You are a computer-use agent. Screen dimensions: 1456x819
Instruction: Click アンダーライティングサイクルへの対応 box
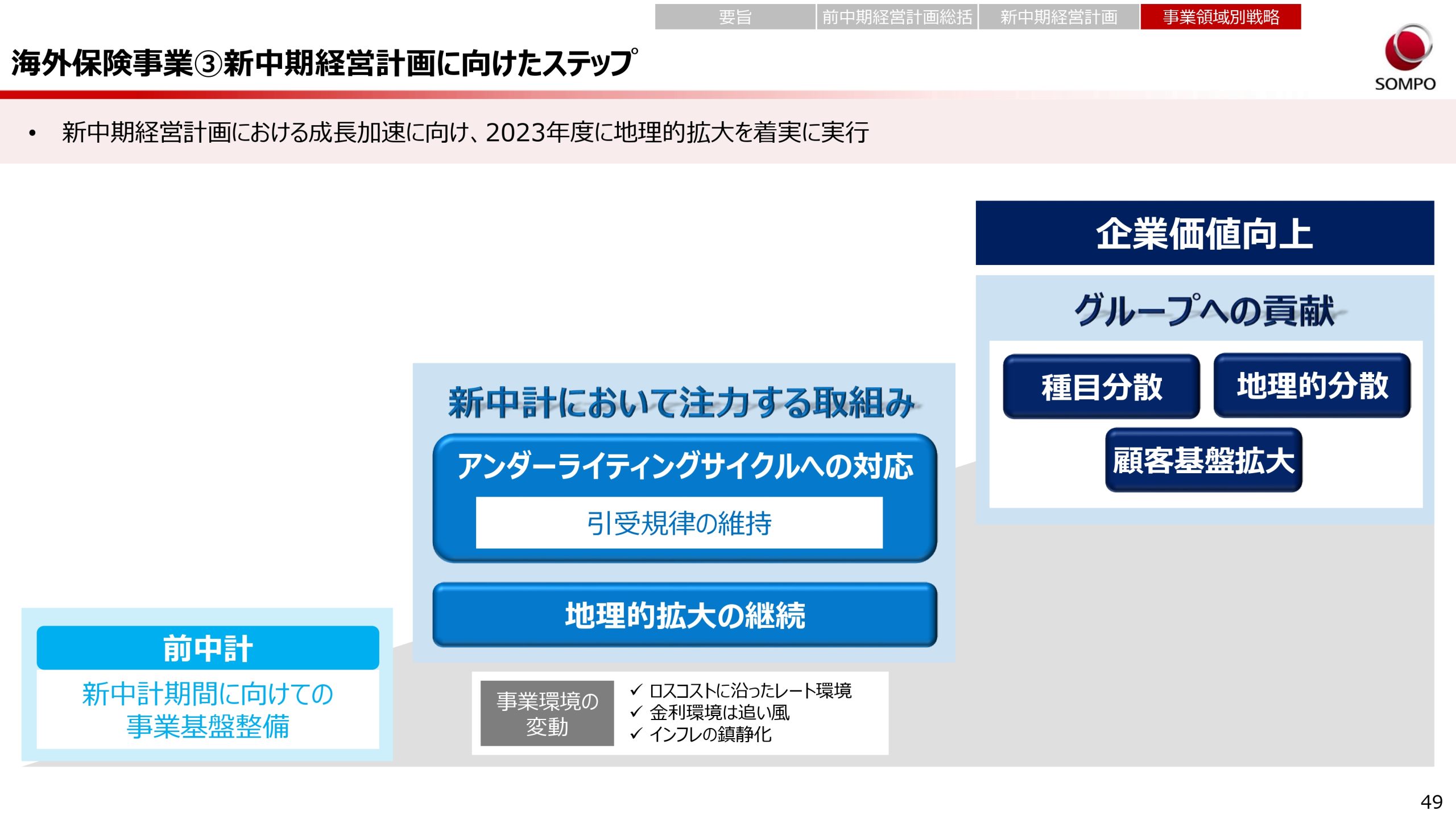point(685,498)
